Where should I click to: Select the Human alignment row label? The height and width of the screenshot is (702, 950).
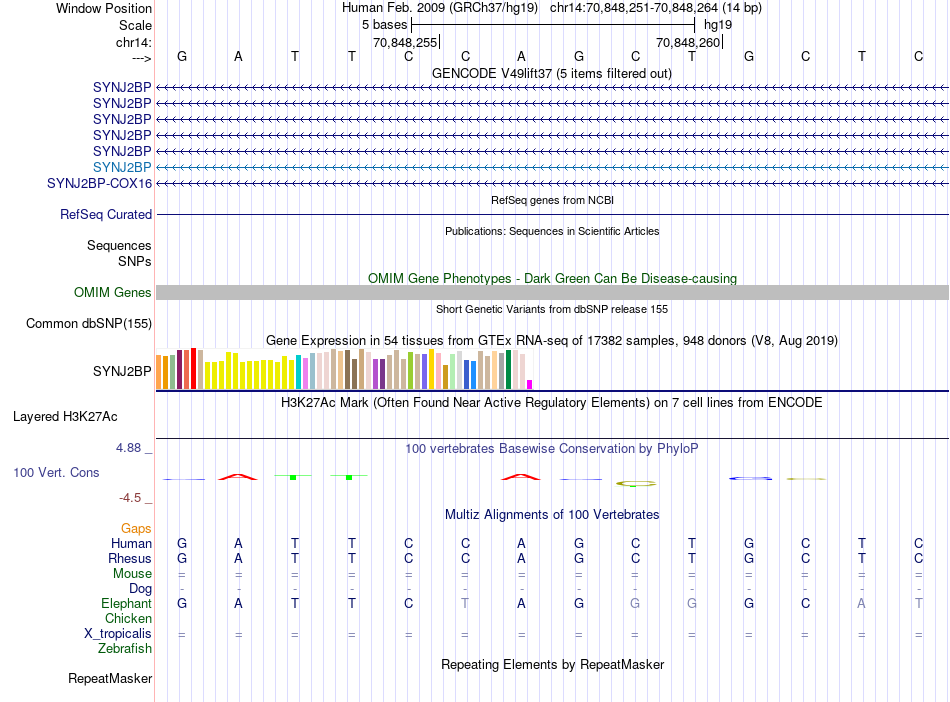click(131, 543)
